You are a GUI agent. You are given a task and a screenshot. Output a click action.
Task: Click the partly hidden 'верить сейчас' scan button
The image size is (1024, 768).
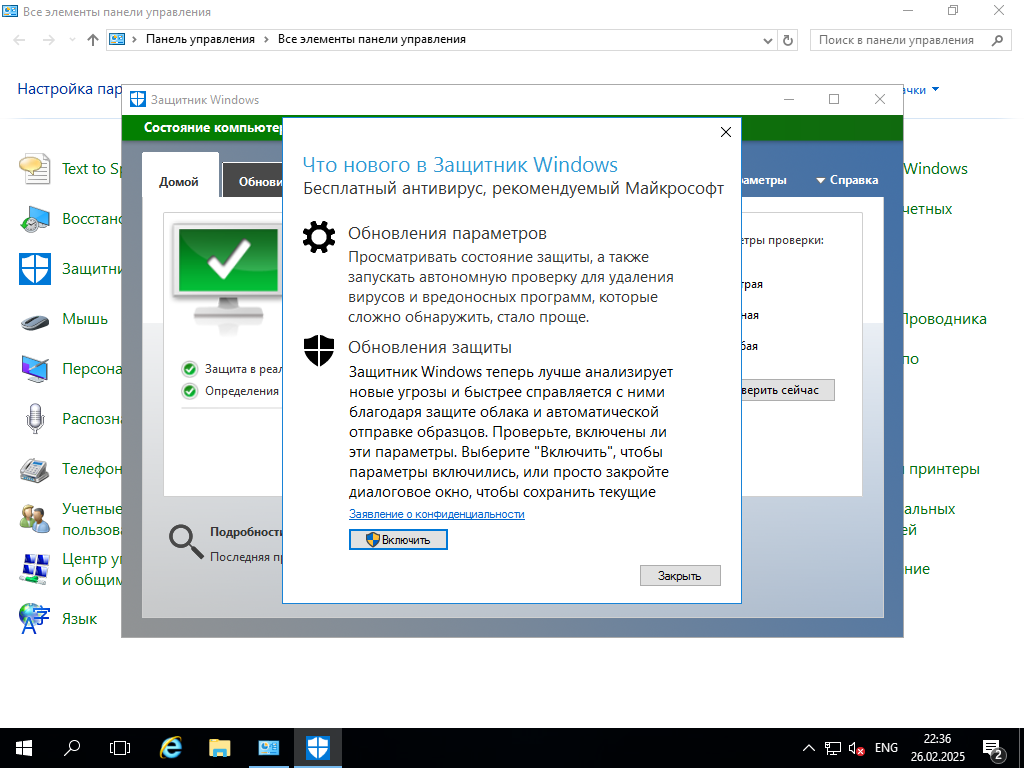point(788,390)
